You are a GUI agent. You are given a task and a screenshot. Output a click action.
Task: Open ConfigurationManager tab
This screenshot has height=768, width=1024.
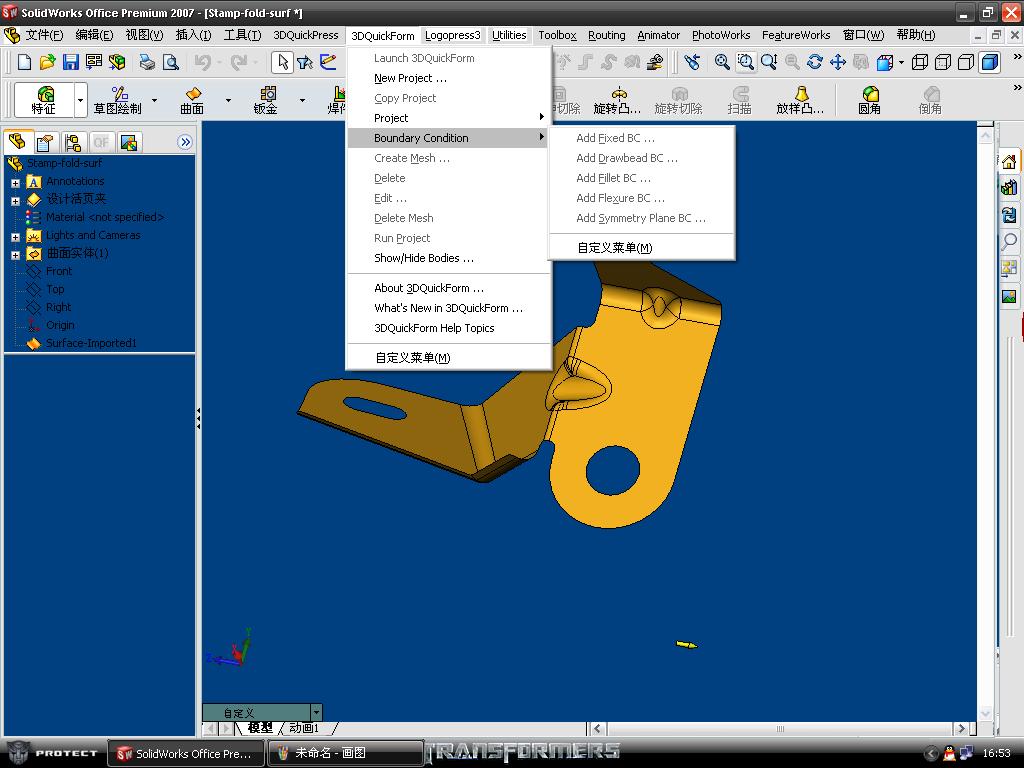[x=72, y=142]
